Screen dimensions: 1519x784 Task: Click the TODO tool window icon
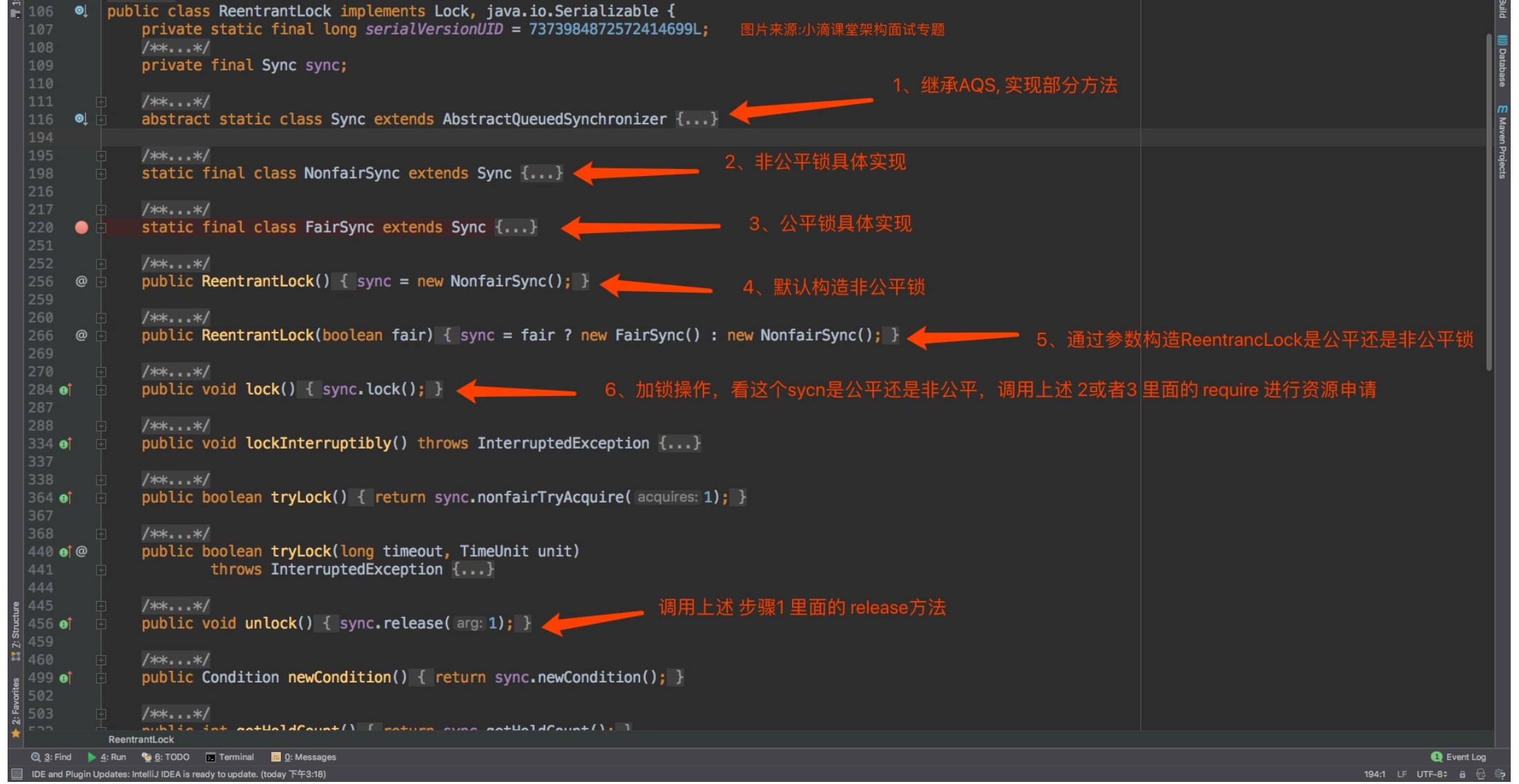point(146,756)
